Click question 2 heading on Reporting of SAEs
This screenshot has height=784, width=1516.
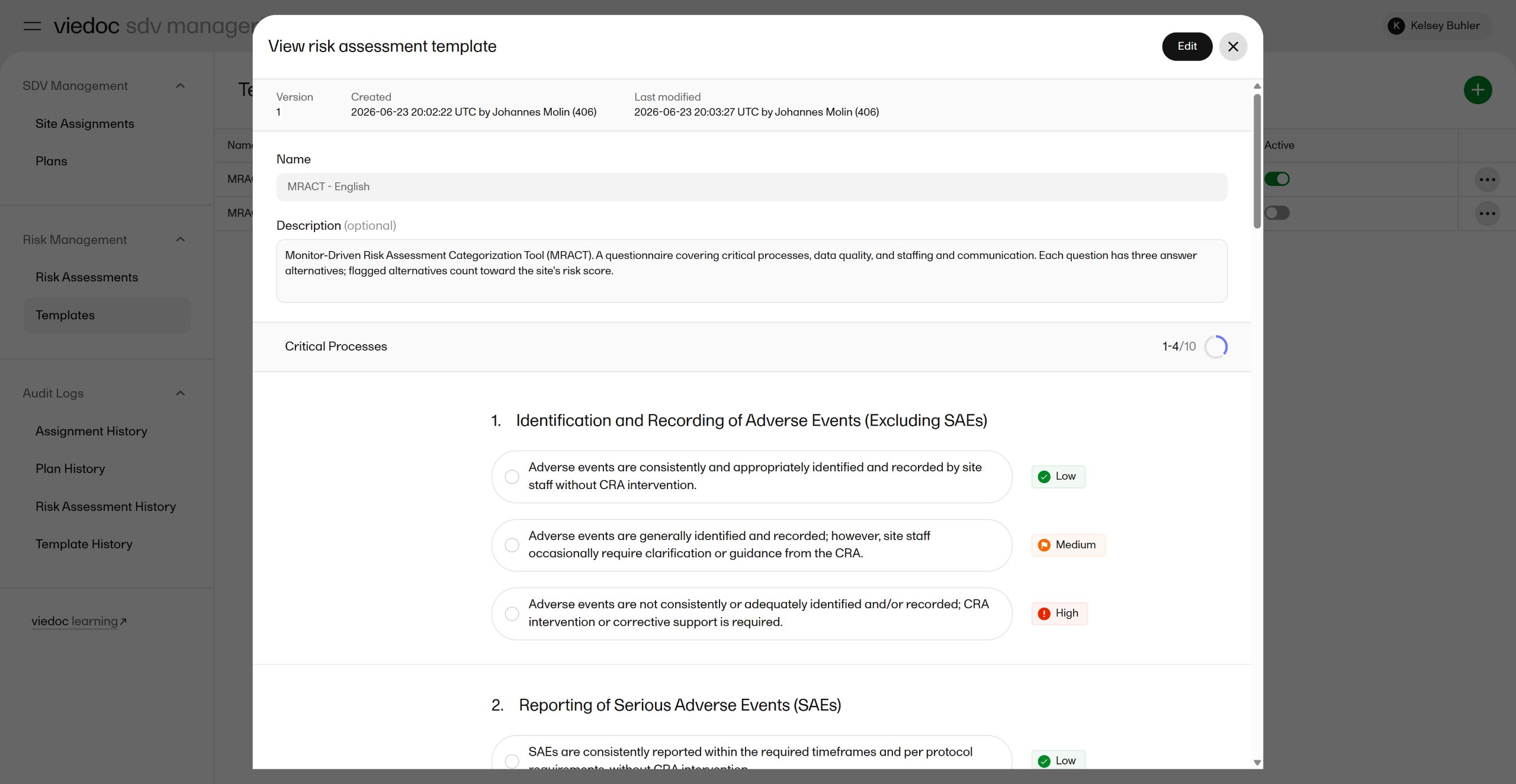[x=680, y=705]
